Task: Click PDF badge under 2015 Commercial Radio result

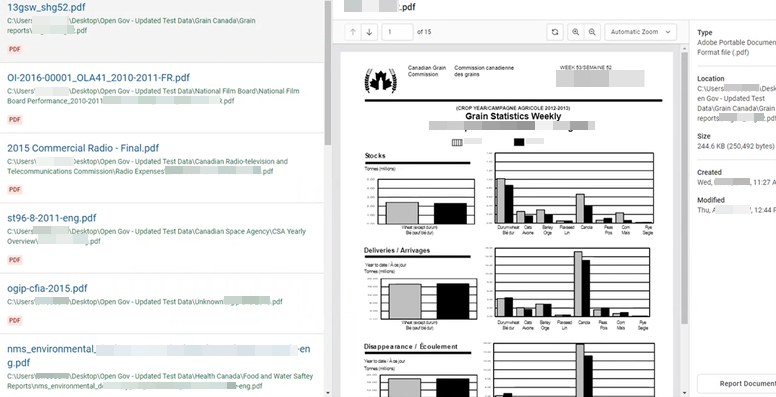Action: (15, 190)
